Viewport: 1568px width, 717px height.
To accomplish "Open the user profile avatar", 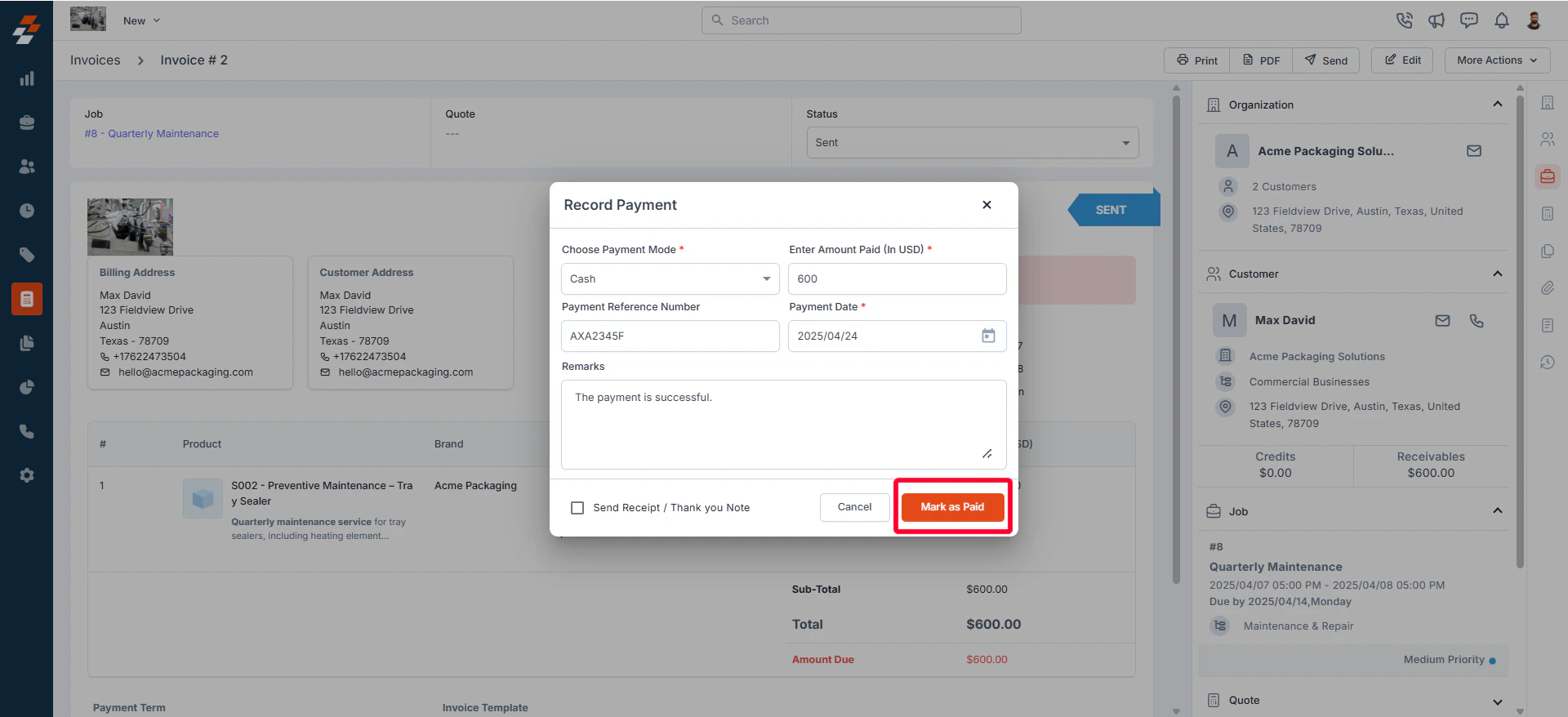I will 1534,20.
